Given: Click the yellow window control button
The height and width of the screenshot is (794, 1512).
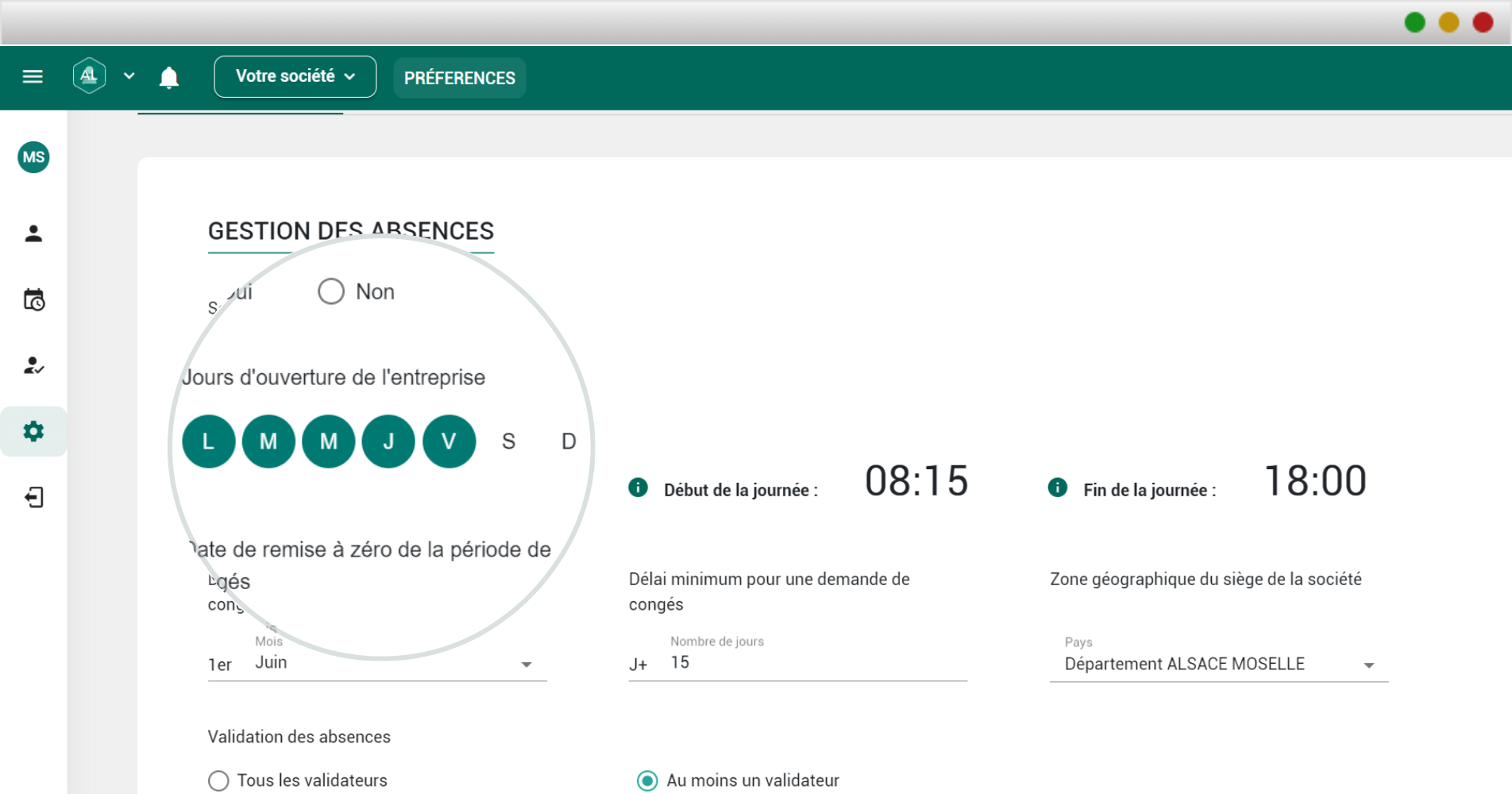Looking at the screenshot, I should [1449, 22].
